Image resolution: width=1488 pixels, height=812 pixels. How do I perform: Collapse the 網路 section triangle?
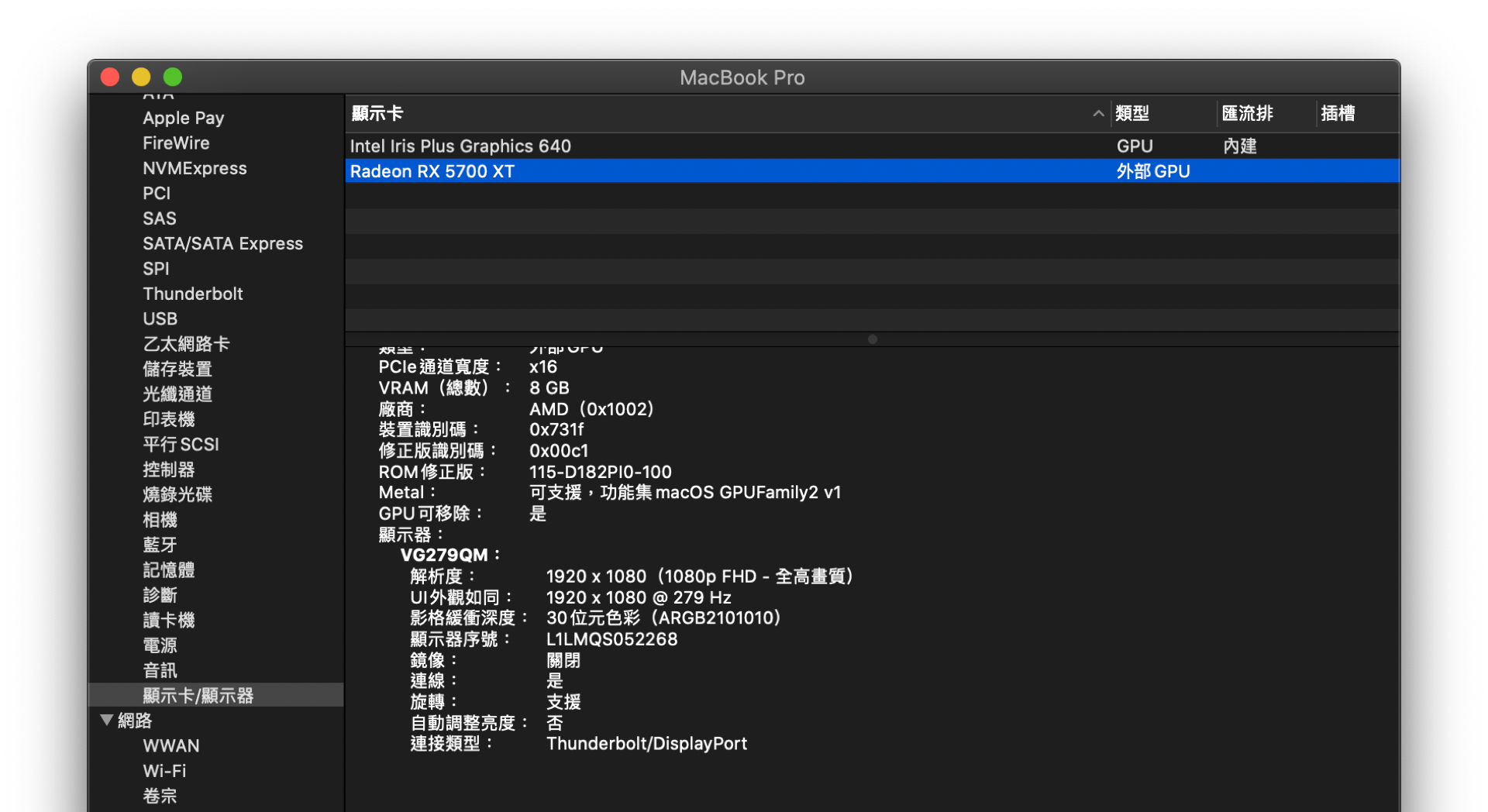pyautogui.click(x=107, y=720)
